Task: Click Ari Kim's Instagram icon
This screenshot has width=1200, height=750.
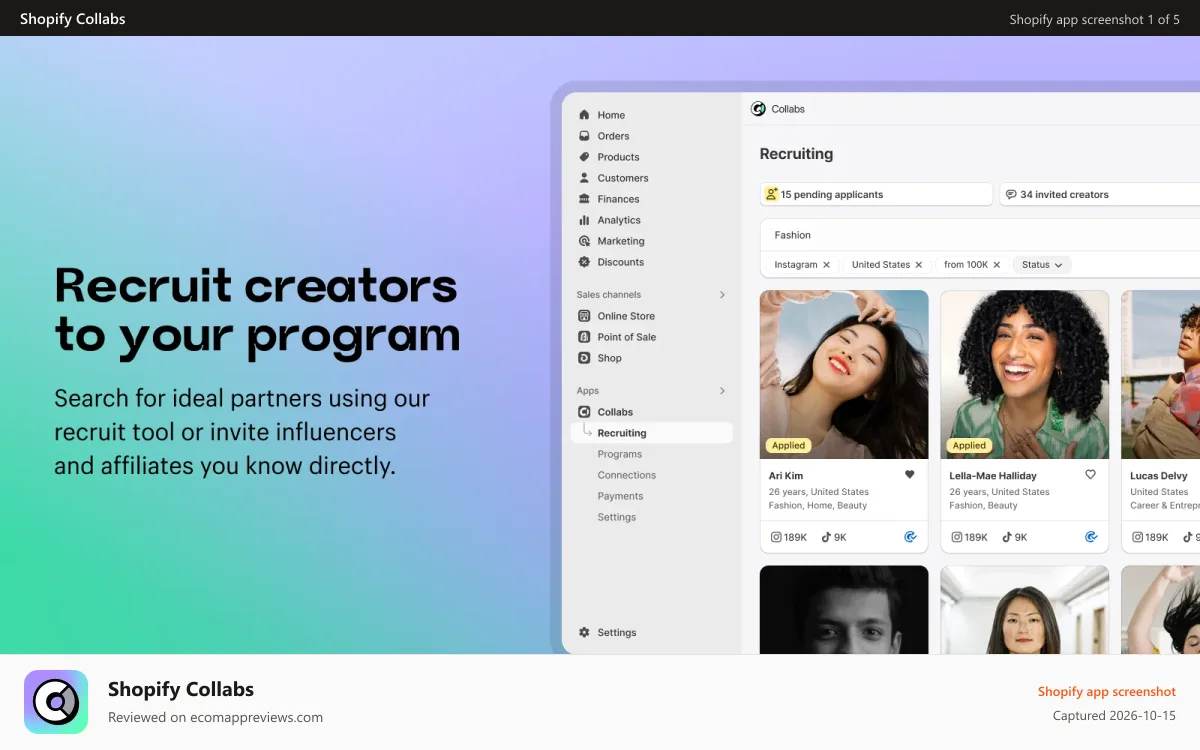Action: [x=776, y=537]
